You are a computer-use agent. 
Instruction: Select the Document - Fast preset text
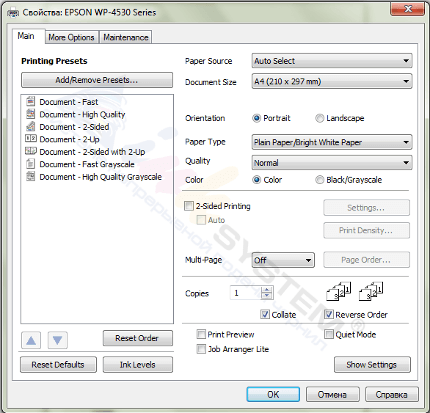(x=69, y=102)
